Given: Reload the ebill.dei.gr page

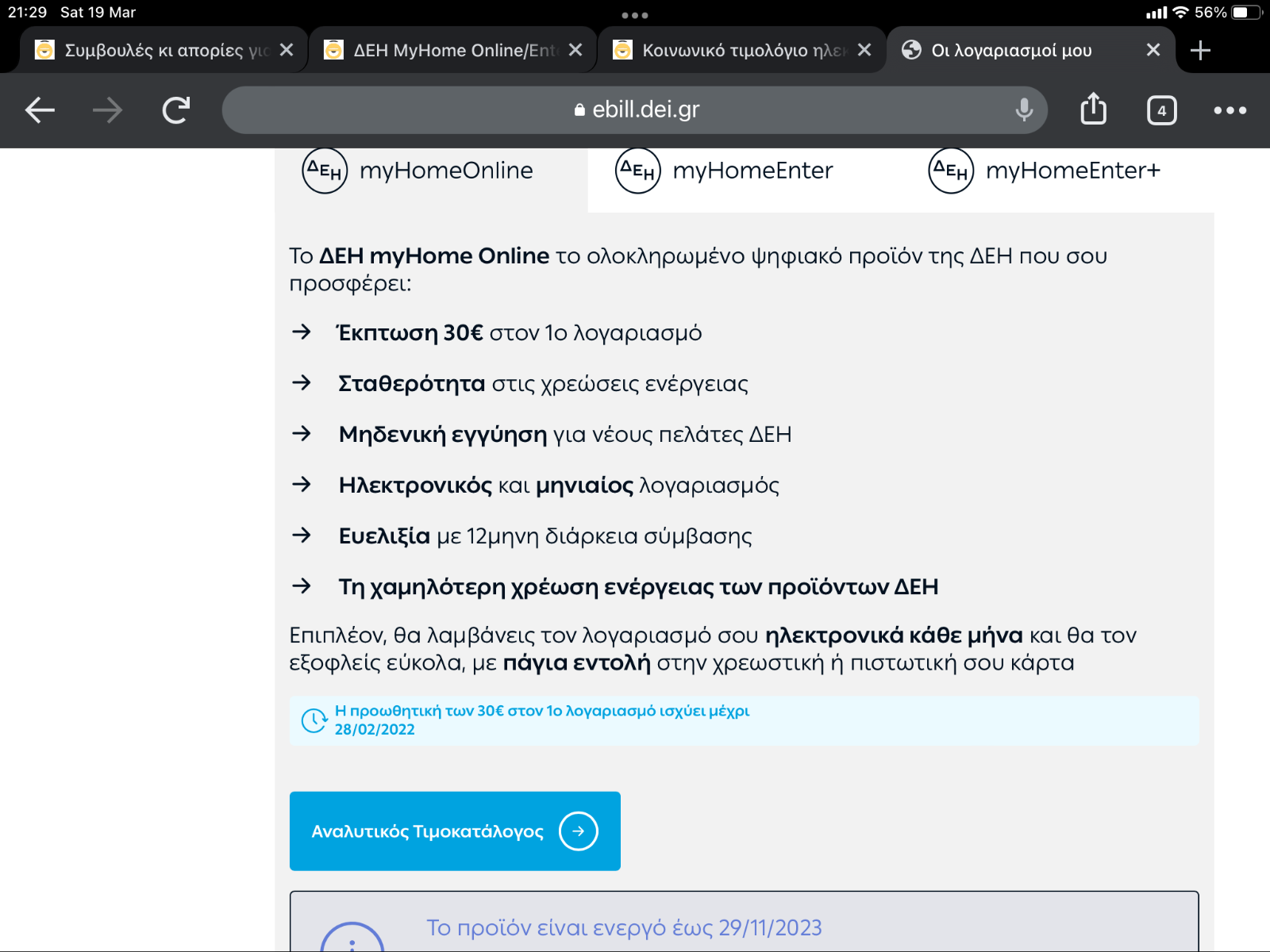Looking at the screenshot, I should 176,110.
